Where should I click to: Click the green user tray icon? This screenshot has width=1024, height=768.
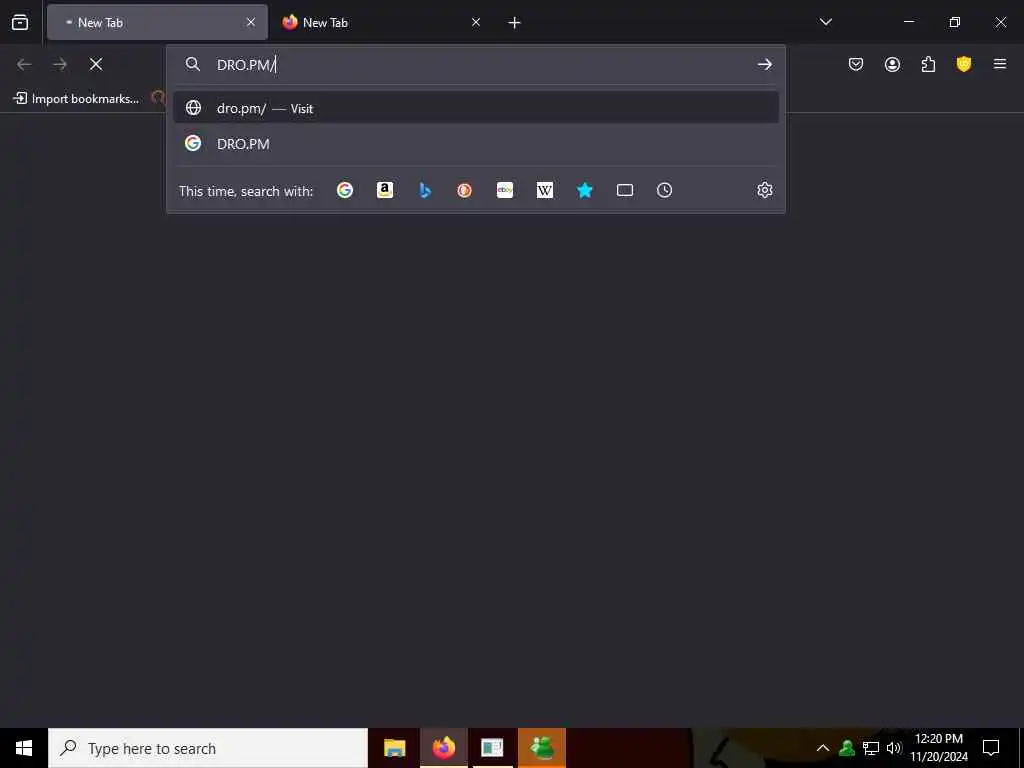(x=847, y=748)
